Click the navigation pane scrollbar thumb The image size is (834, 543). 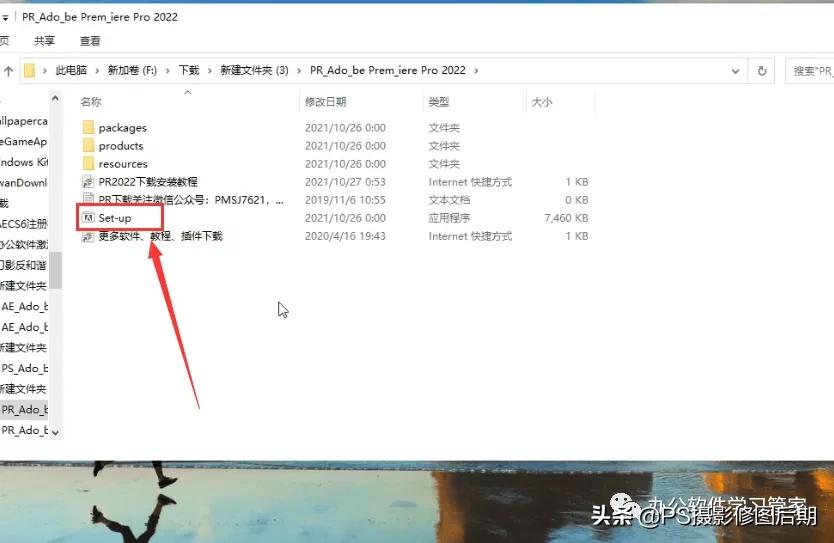[x=56, y=270]
